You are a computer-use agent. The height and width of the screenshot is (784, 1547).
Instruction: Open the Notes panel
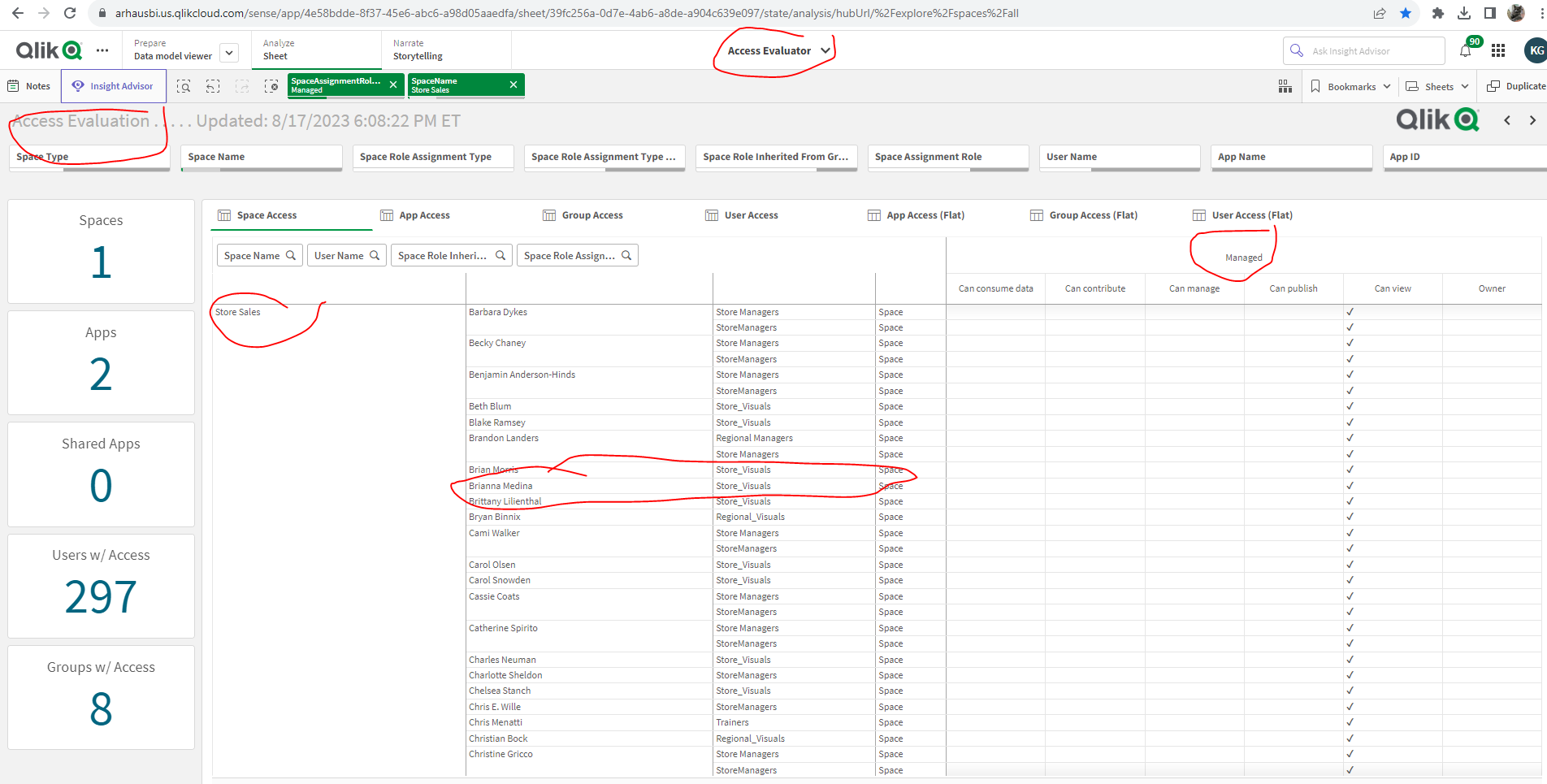29,85
